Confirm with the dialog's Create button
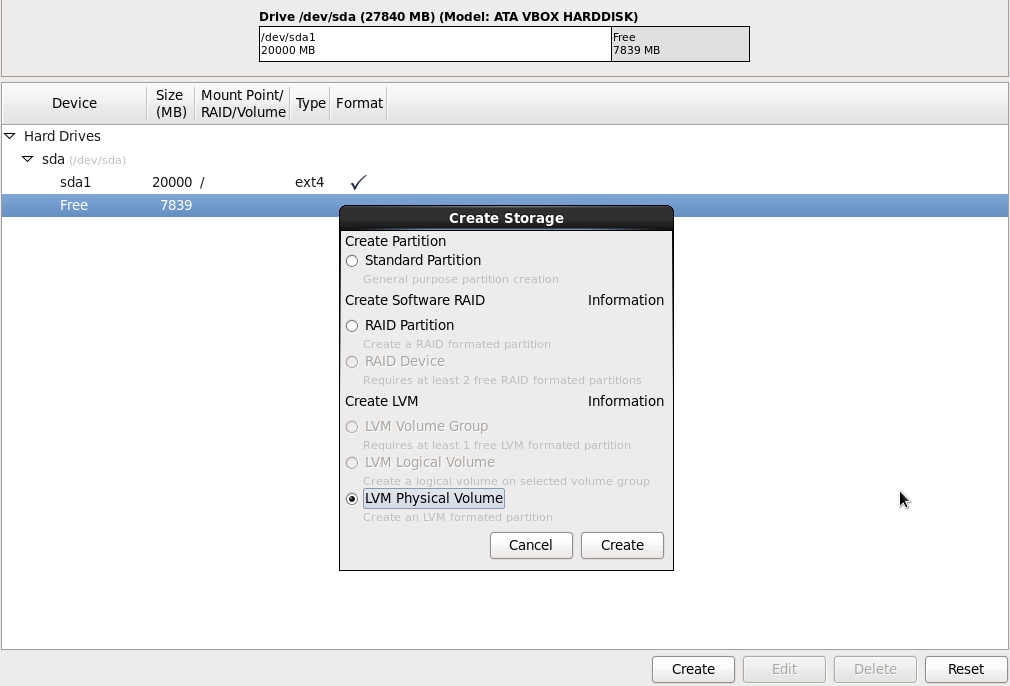This screenshot has height=686, width=1010. coord(622,545)
